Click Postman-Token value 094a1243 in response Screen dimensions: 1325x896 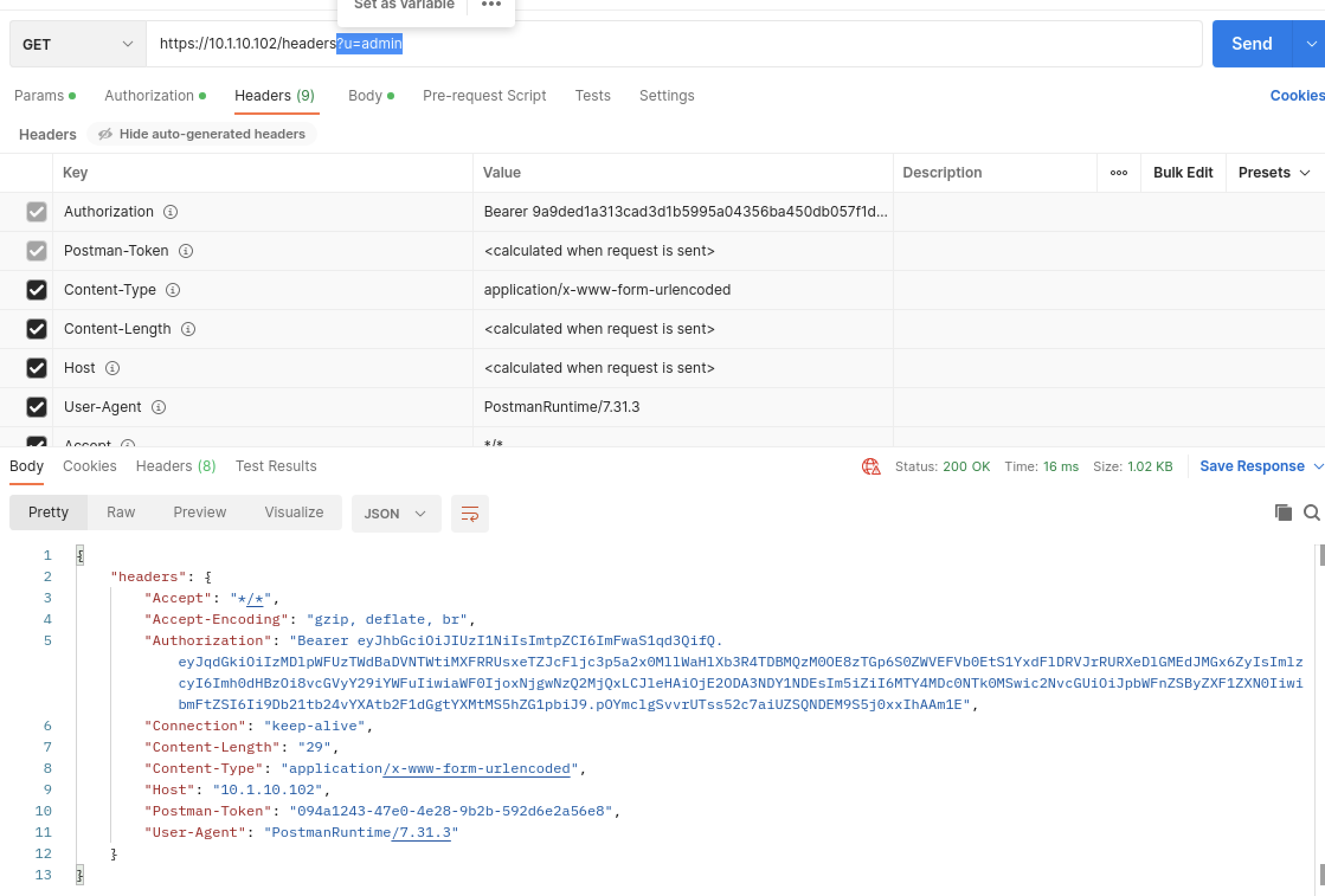(x=451, y=811)
